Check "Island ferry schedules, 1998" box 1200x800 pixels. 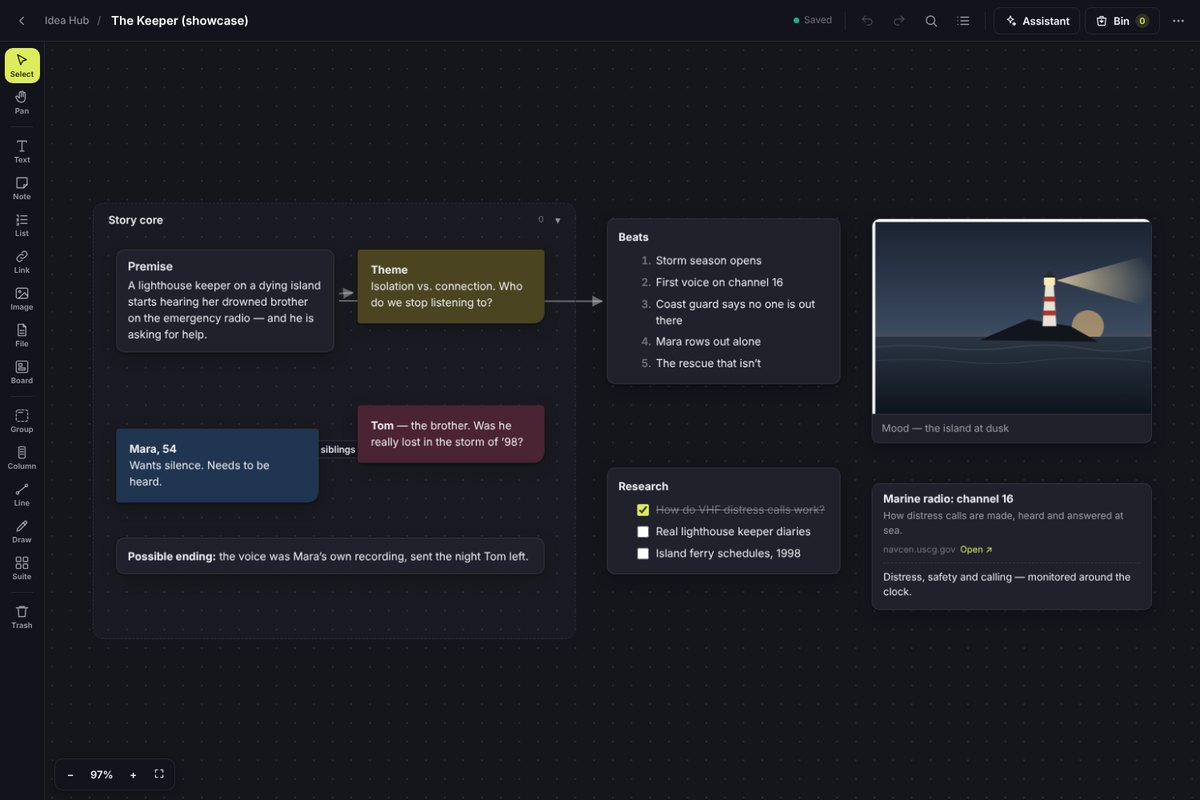(643, 554)
